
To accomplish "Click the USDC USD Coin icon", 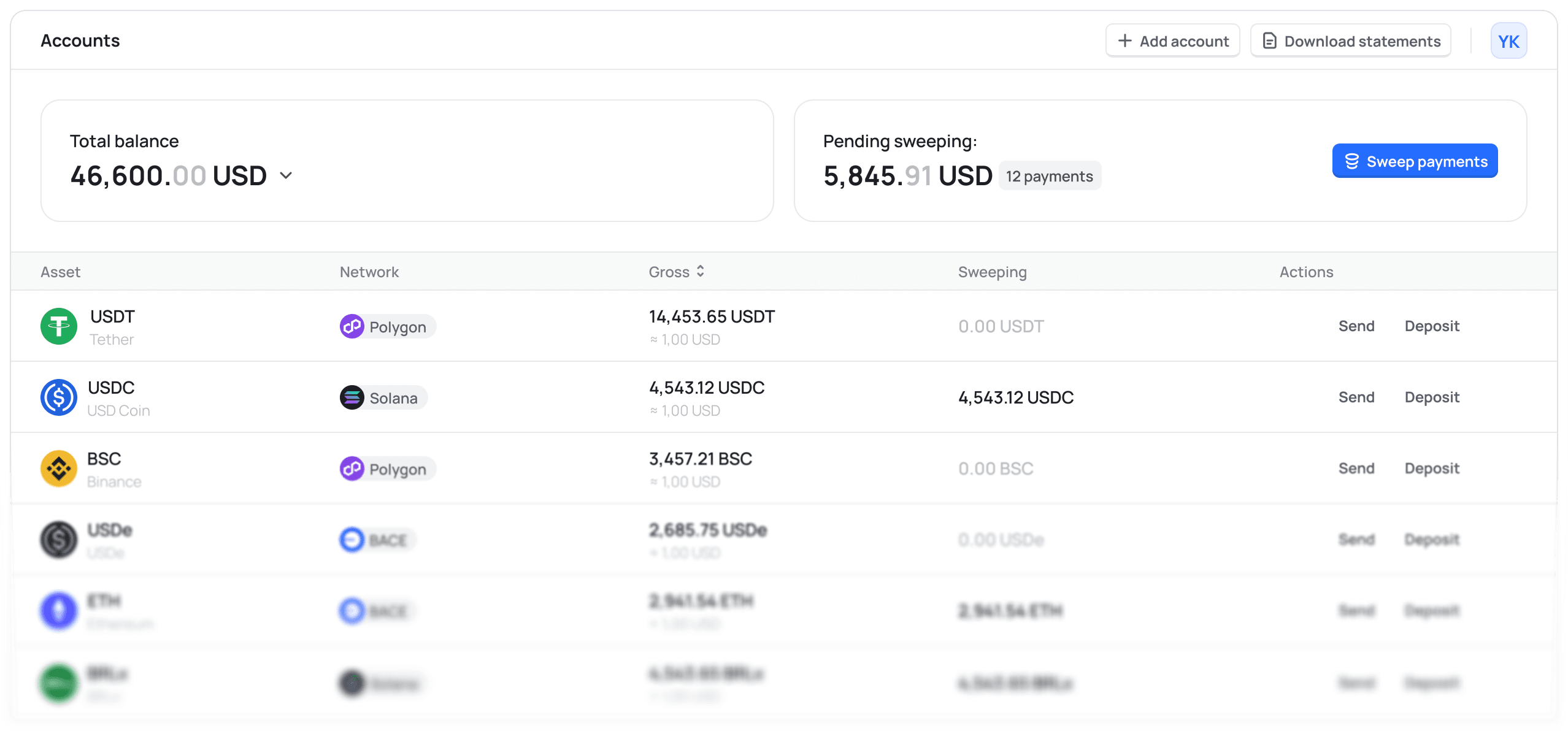I will [x=58, y=397].
